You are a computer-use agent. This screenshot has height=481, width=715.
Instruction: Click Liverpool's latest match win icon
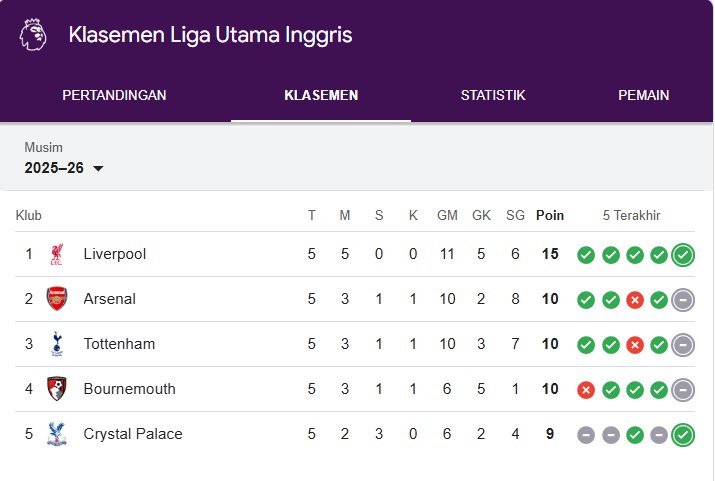click(683, 254)
